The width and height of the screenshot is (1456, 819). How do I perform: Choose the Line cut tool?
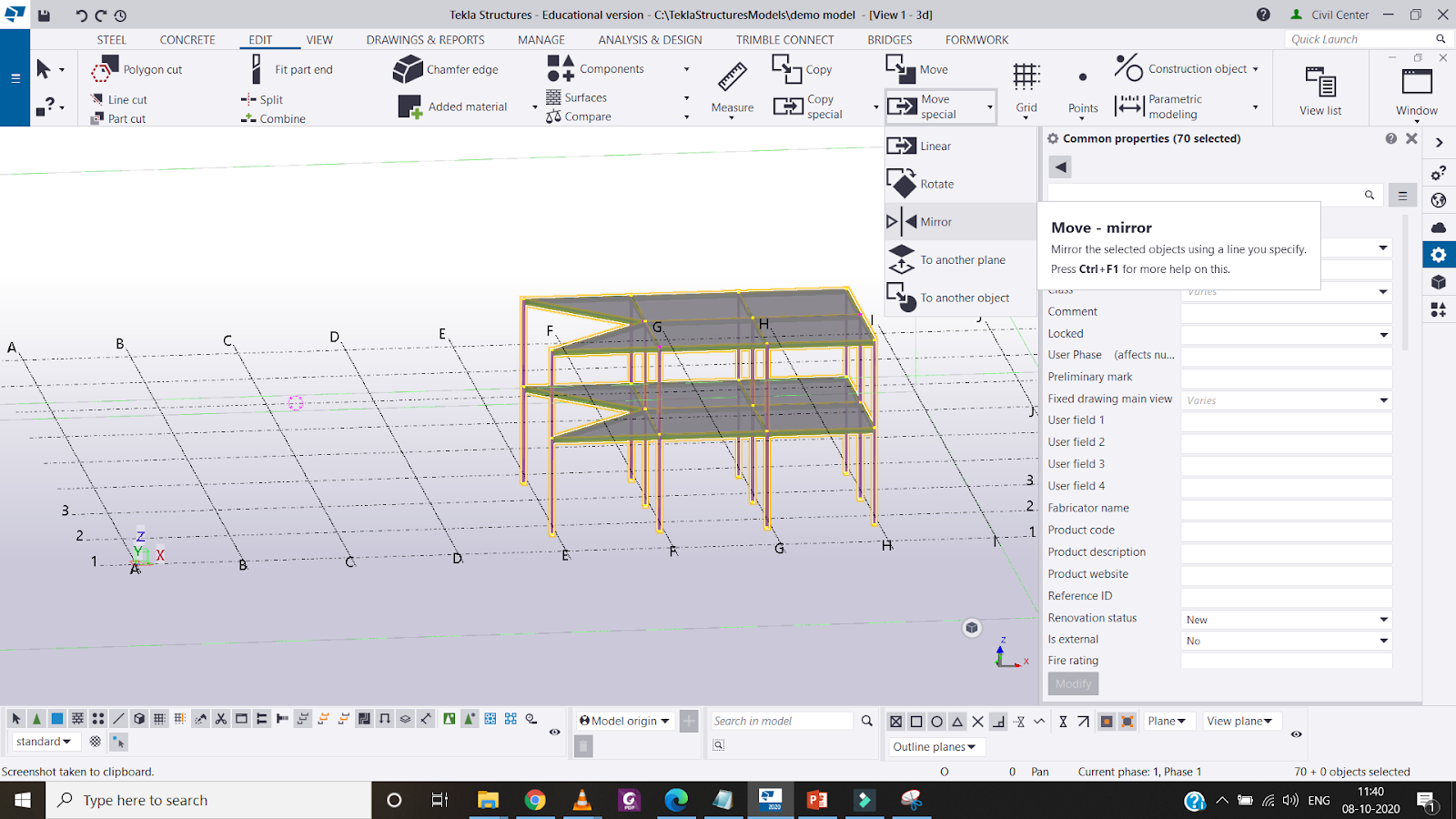point(118,99)
